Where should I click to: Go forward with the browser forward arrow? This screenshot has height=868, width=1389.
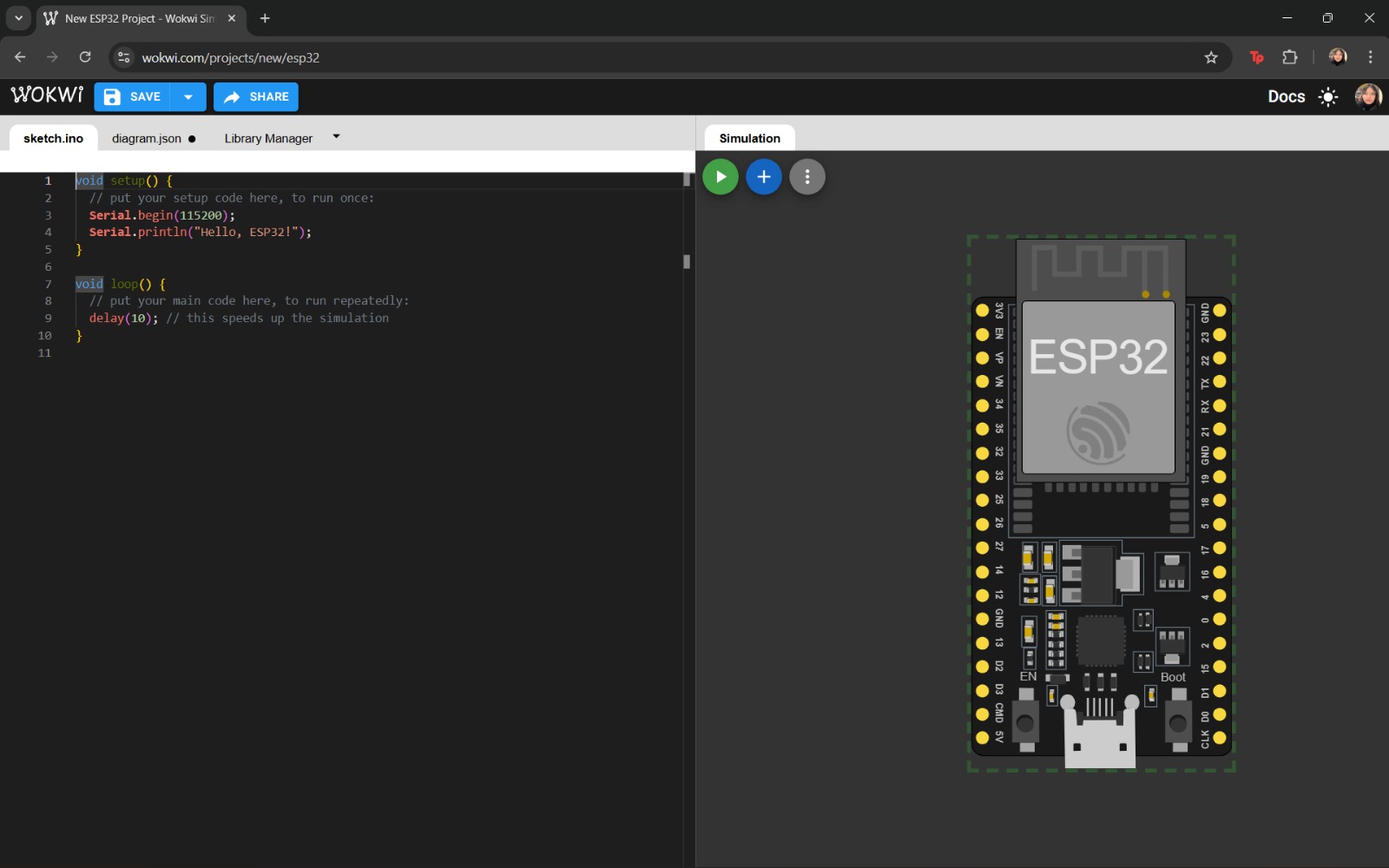point(52,57)
